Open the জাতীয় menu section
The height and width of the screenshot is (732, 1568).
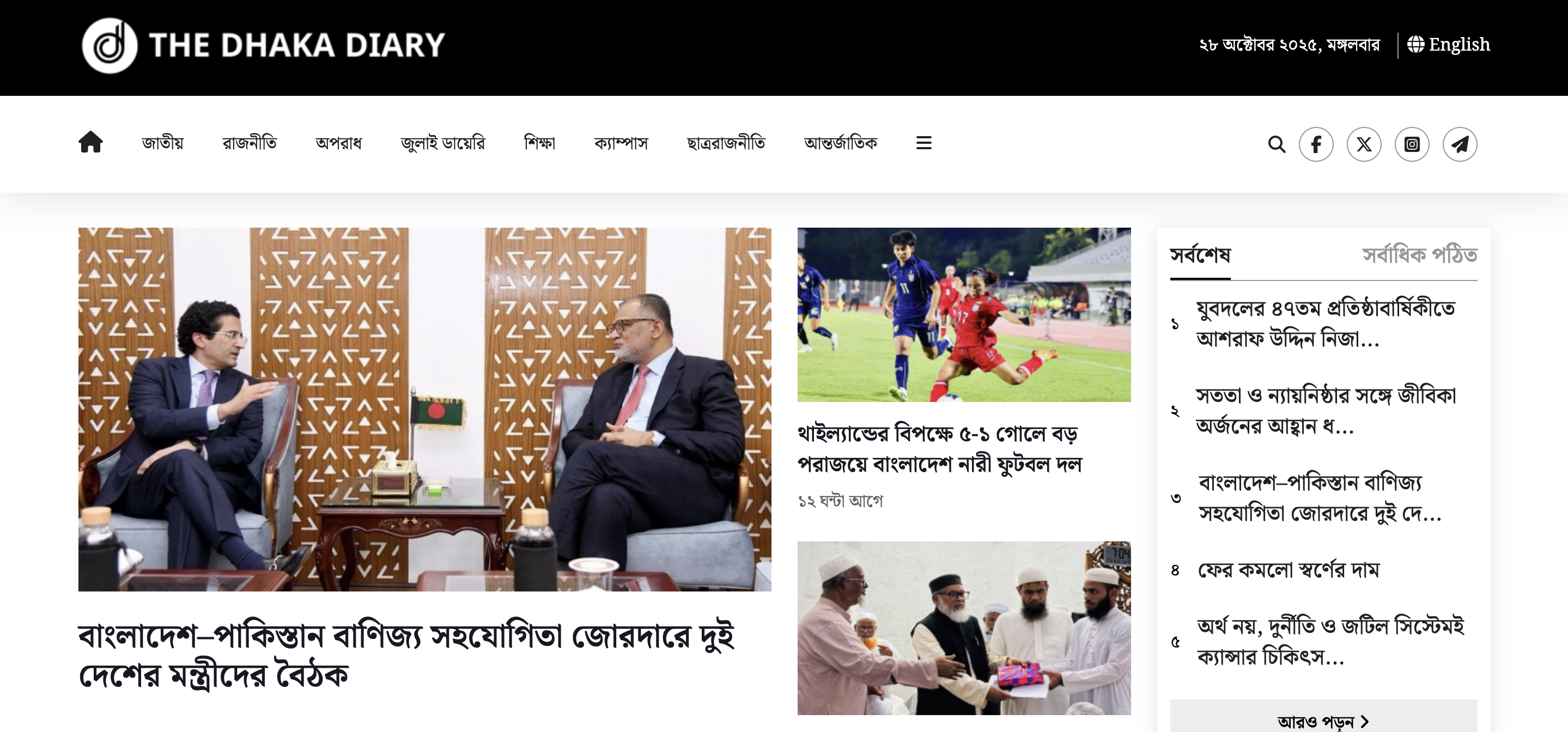(162, 143)
